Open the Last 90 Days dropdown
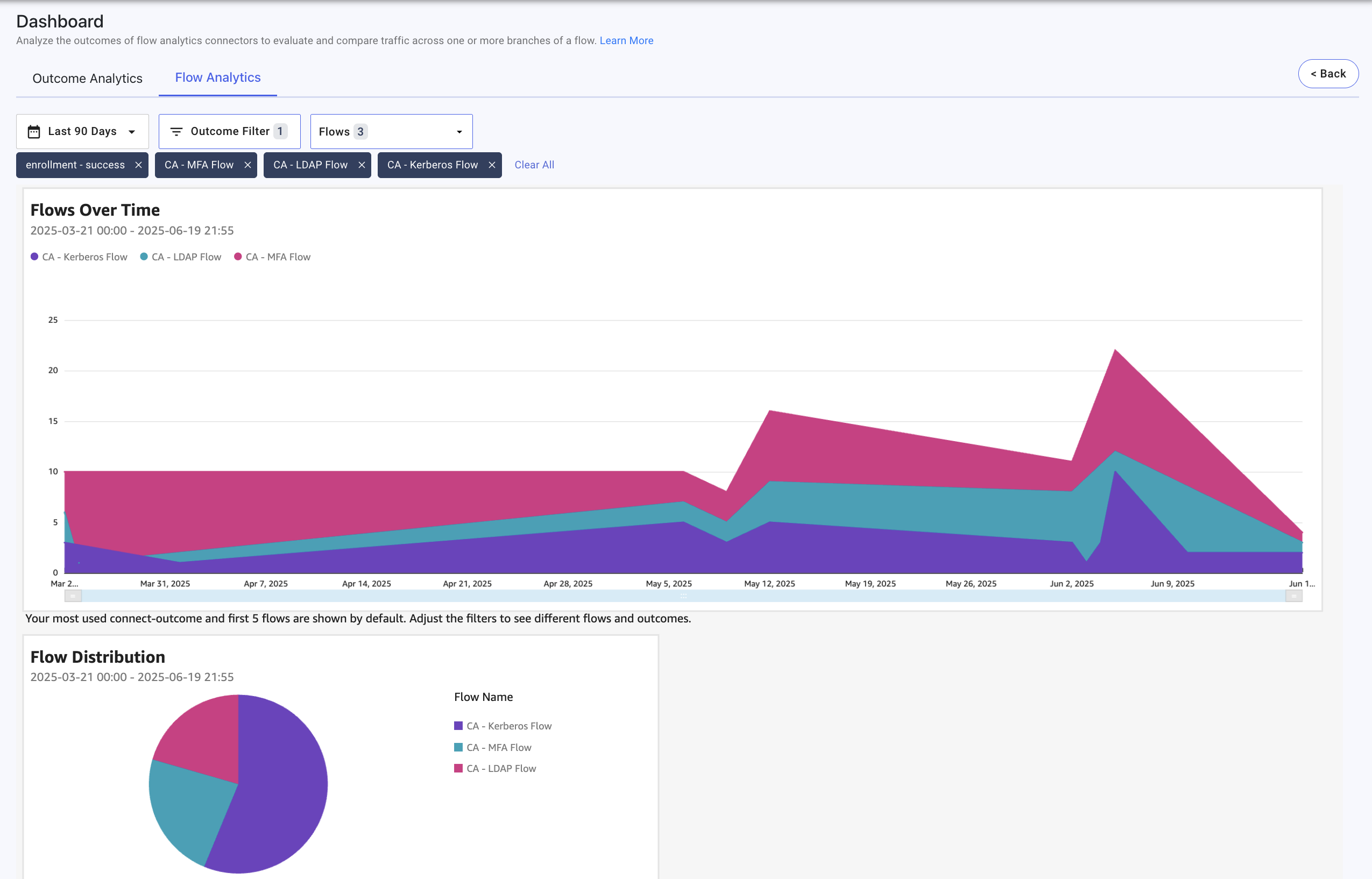The image size is (1372, 879). tap(82, 132)
